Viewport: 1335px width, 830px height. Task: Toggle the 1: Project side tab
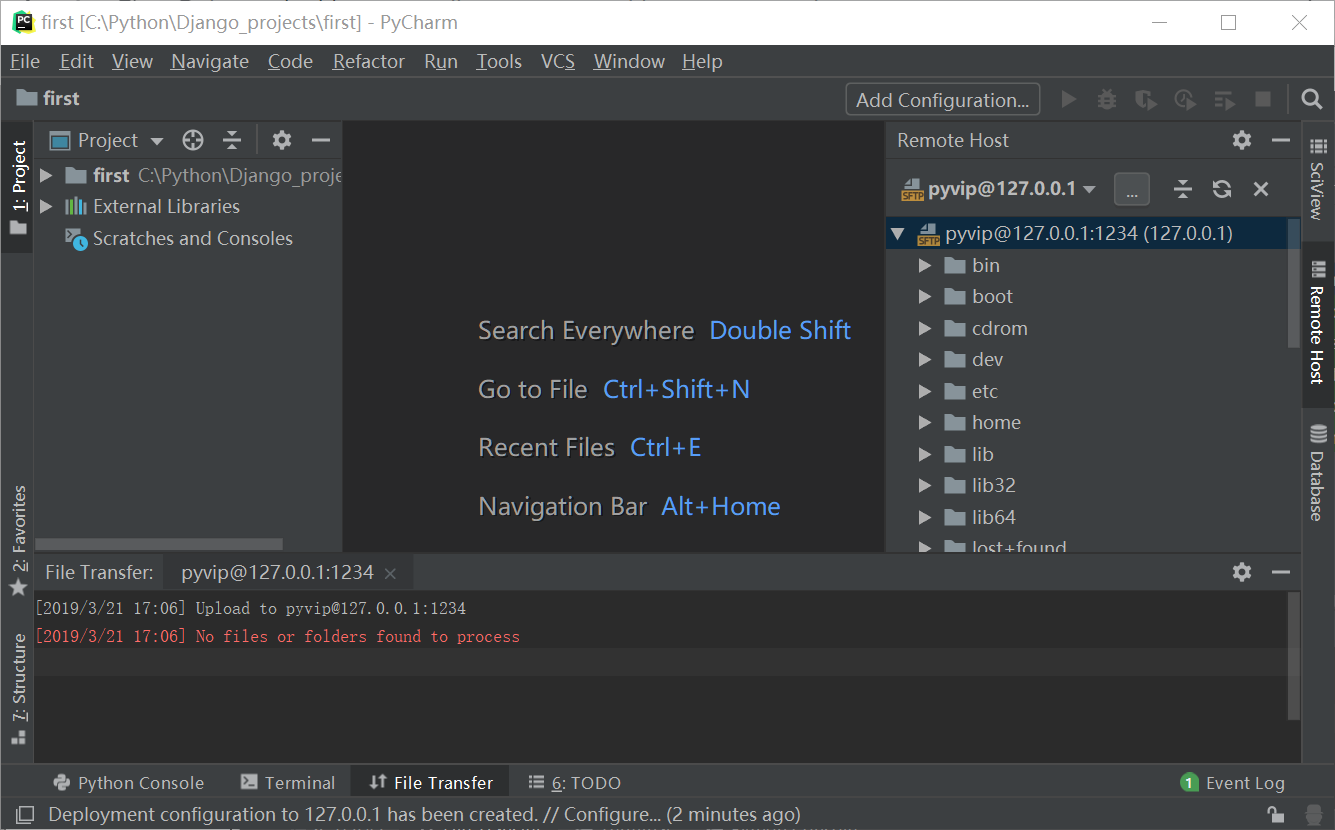click(x=18, y=187)
